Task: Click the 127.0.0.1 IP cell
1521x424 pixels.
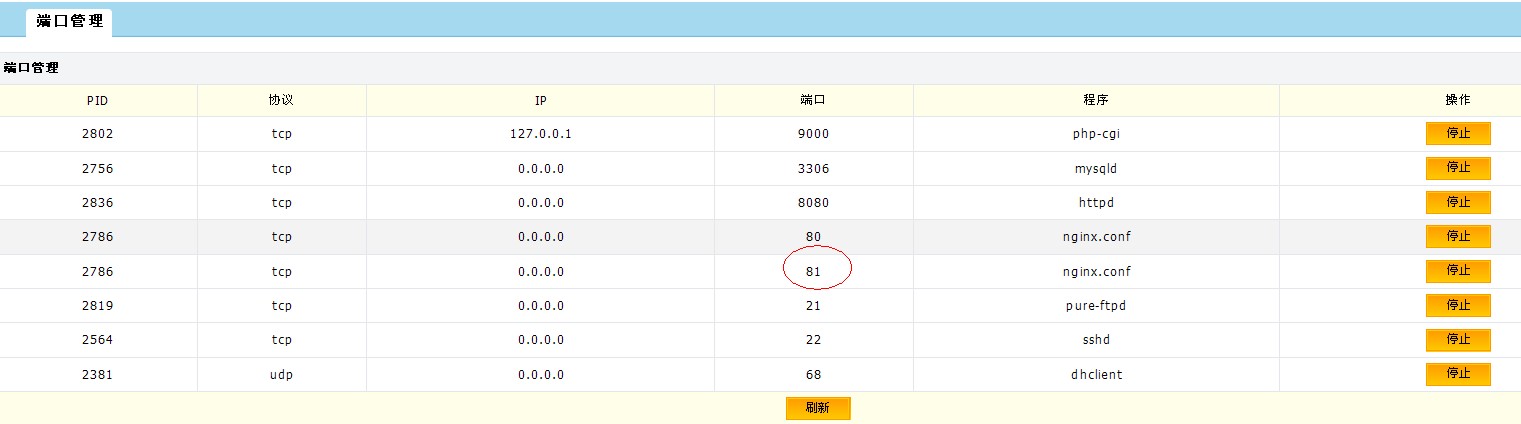Action: point(540,134)
